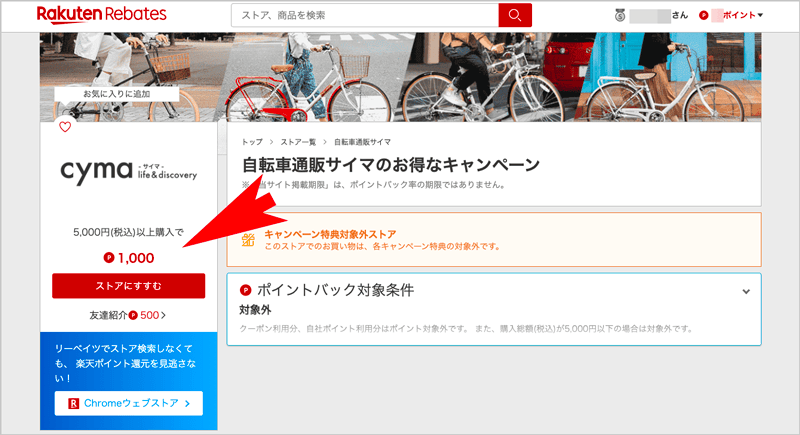Screen dimensions: 800x435
Task: Submit search with the magnifier button
Action: click(515, 15)
